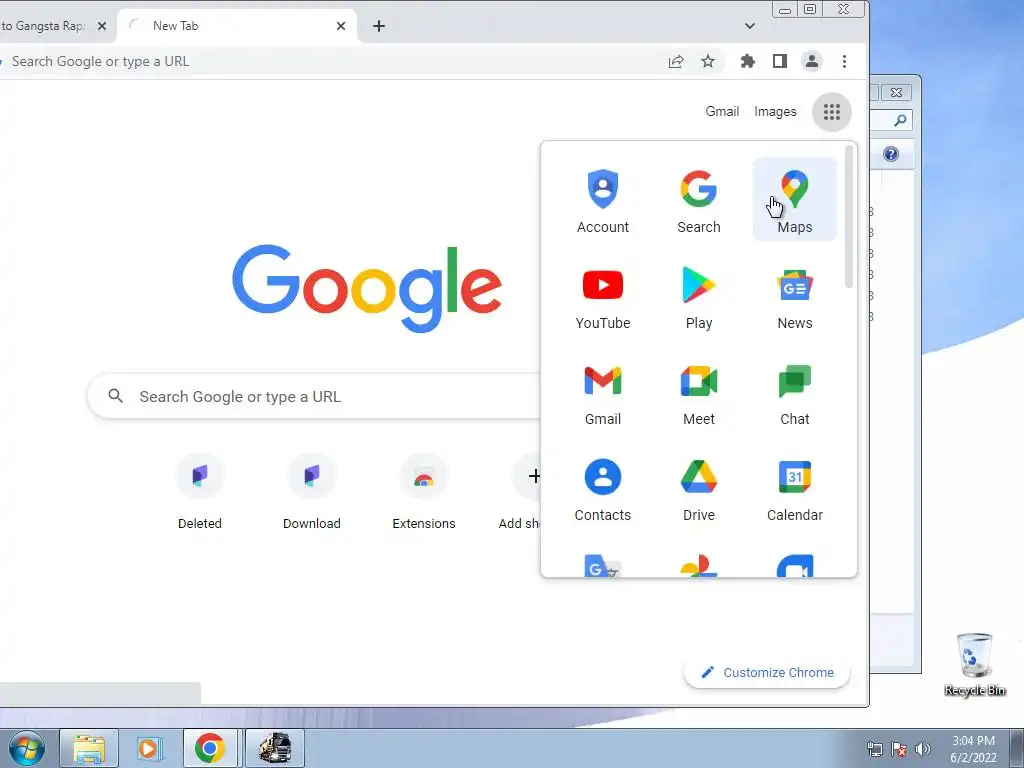Open the Images link at top
Image resolution: width=1024 pixels, height=768 pixels.
pyautogui.click(x=775, y=112)
